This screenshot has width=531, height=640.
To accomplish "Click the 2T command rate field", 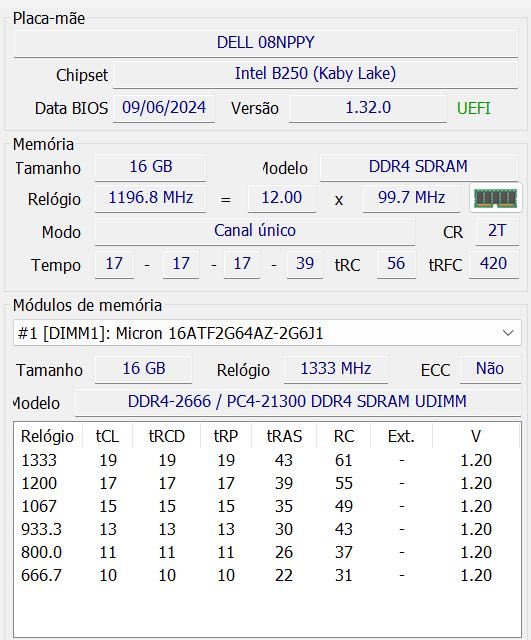I will tap(497, 231).
